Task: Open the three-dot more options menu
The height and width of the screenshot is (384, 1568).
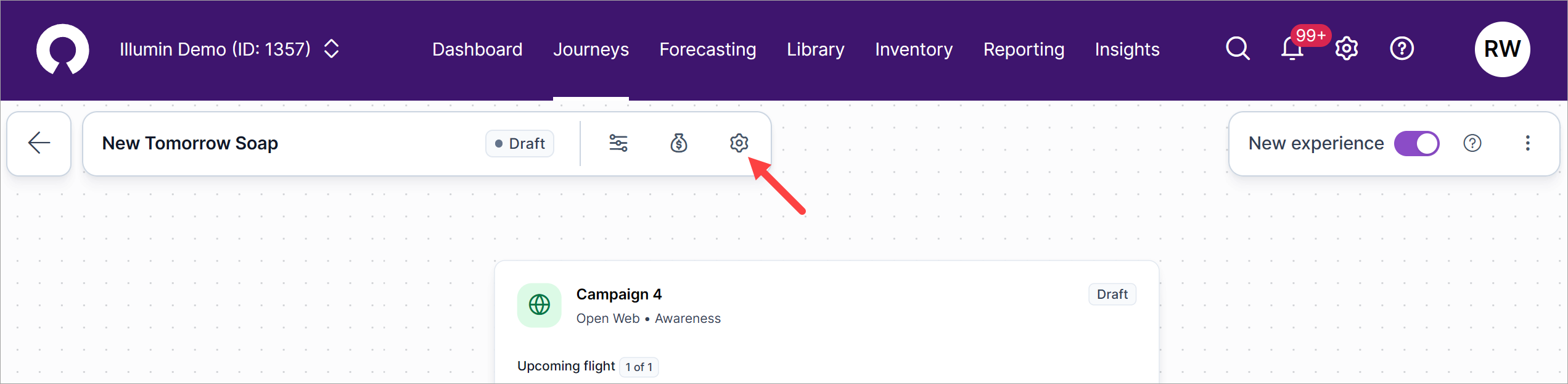Action: (x=1527, y=143)
